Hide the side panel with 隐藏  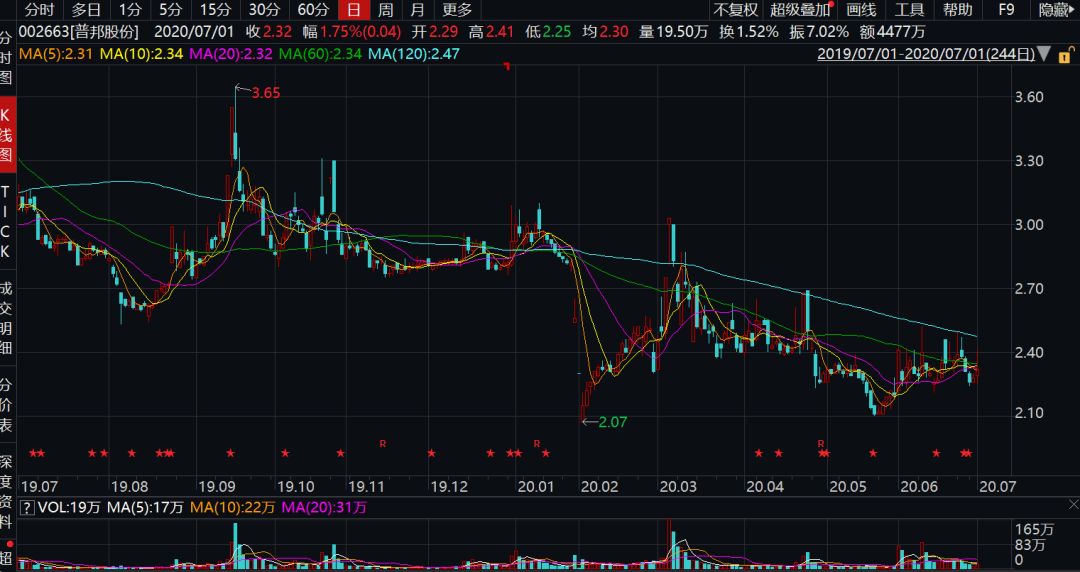pyautogui.click(x=1054, y=10)
